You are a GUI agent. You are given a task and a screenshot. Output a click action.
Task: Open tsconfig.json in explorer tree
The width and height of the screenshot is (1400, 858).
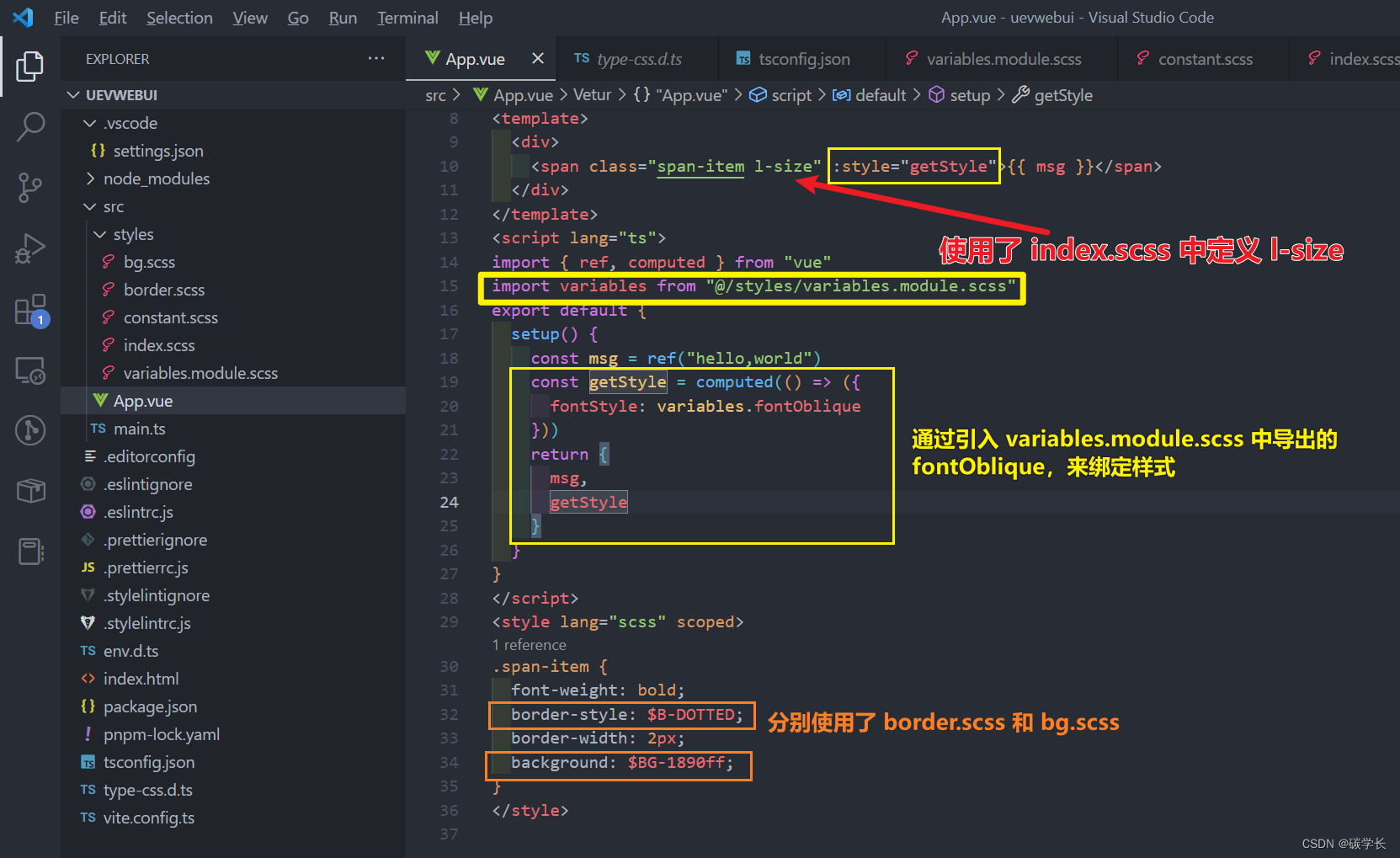(233, 762)
